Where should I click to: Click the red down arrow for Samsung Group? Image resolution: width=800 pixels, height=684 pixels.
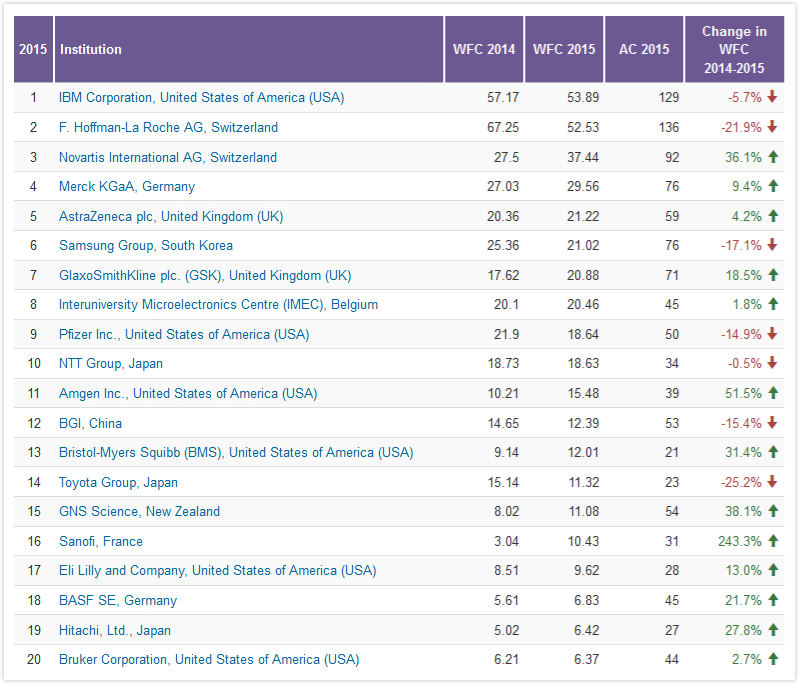coord(772,245)
